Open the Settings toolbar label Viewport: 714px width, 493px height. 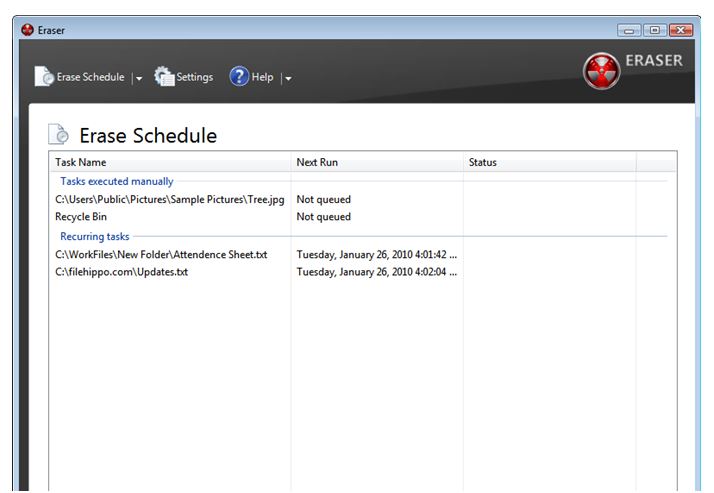[195, 77]
